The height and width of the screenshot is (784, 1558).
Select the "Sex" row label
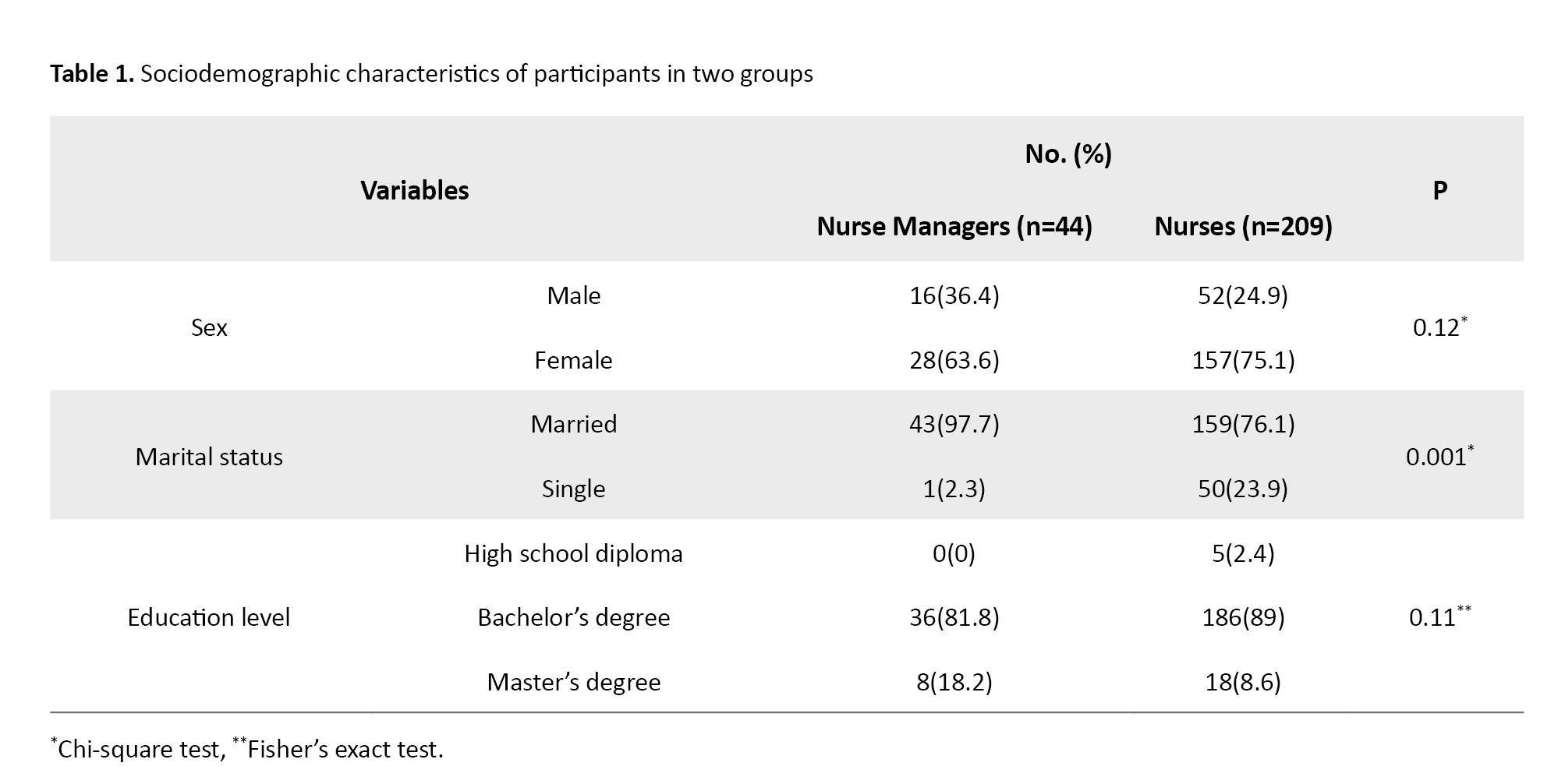tap(209, 327)
